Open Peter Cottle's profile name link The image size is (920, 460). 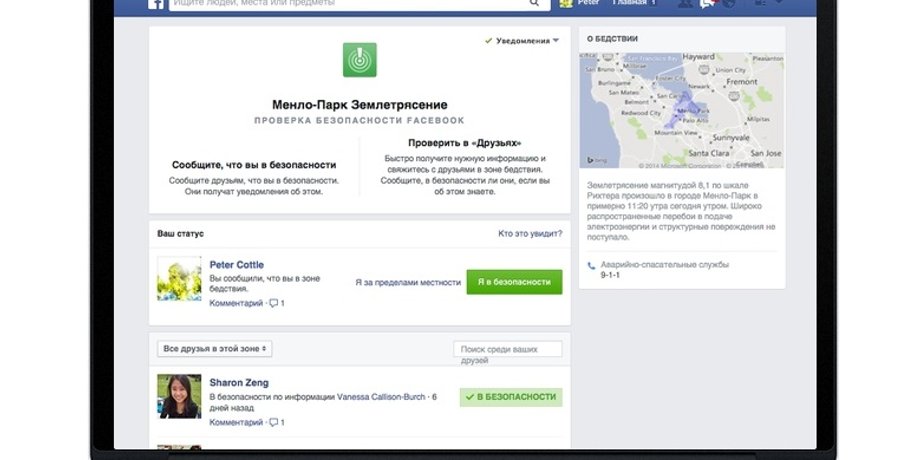coord(236,265)
